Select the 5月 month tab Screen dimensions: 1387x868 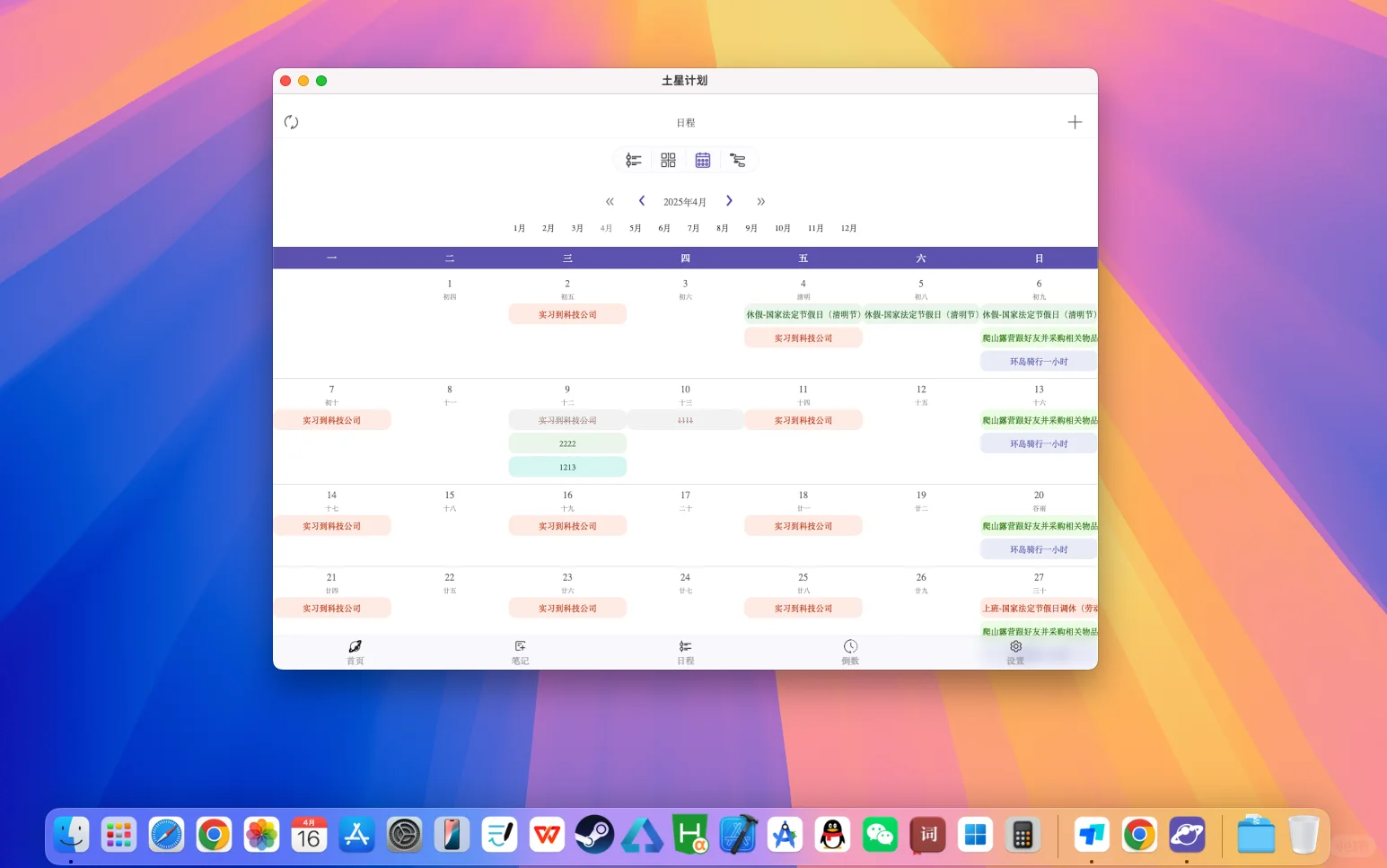click(635, 228)
